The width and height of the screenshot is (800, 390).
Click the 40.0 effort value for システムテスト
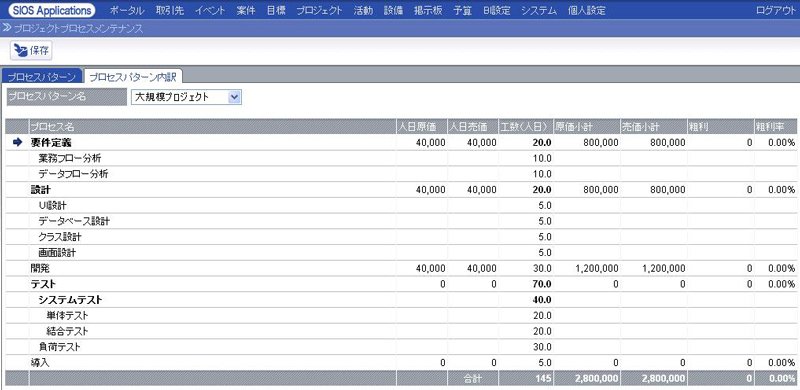(x=542, y=300)
